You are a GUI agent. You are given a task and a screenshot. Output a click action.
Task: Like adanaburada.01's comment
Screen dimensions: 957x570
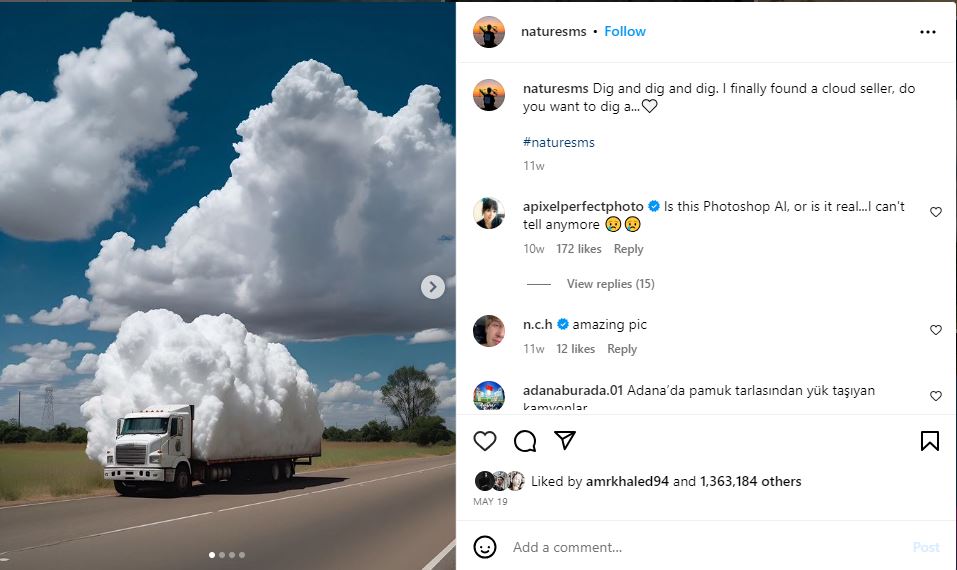pyautogui.click(x=936, y=396)
